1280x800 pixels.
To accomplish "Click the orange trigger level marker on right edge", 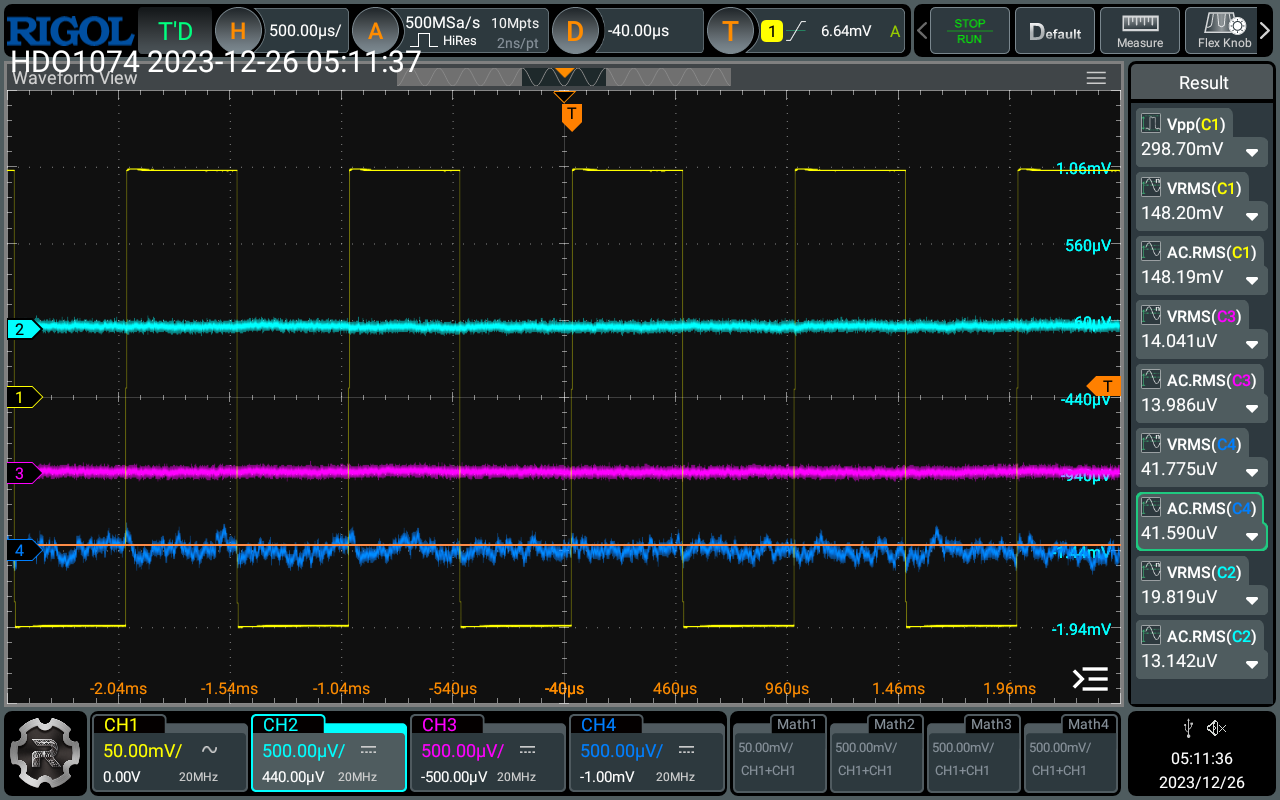I will tap(1105, 386).
